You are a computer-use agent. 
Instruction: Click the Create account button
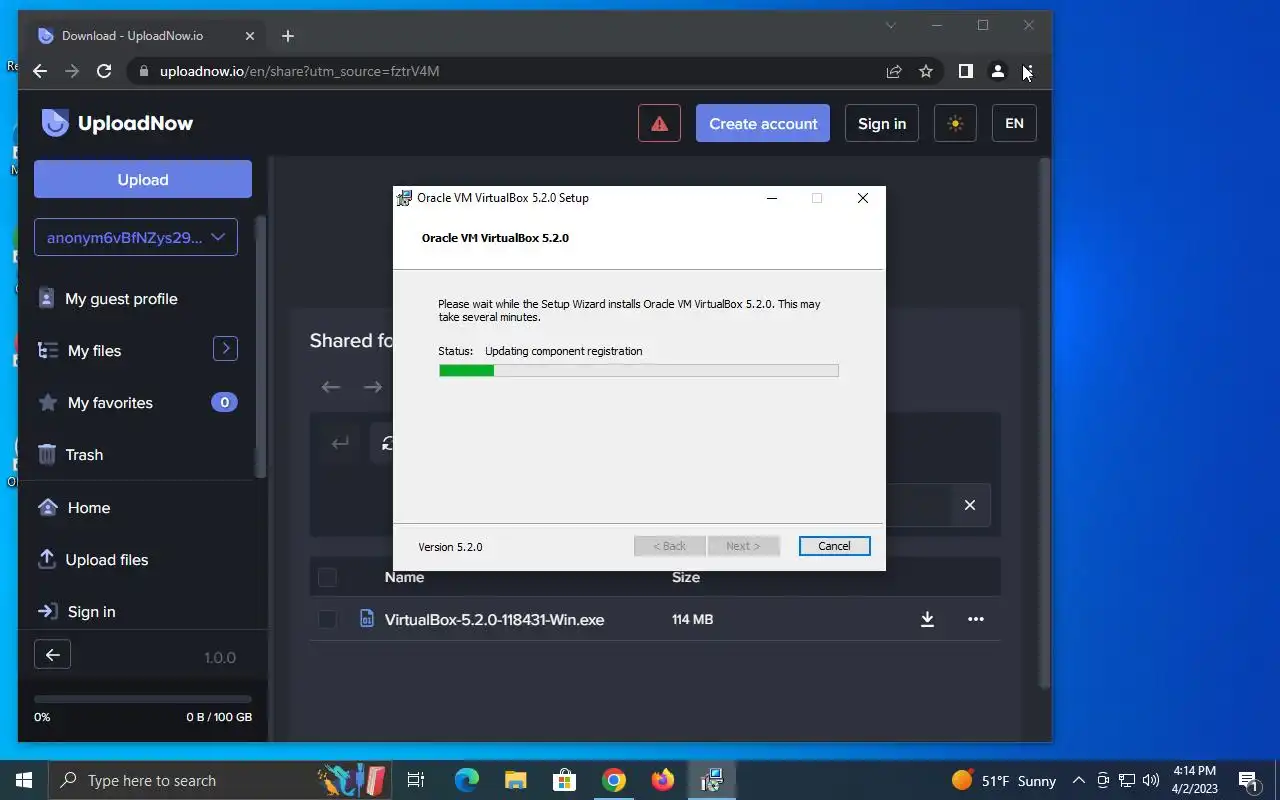(763, 124)
